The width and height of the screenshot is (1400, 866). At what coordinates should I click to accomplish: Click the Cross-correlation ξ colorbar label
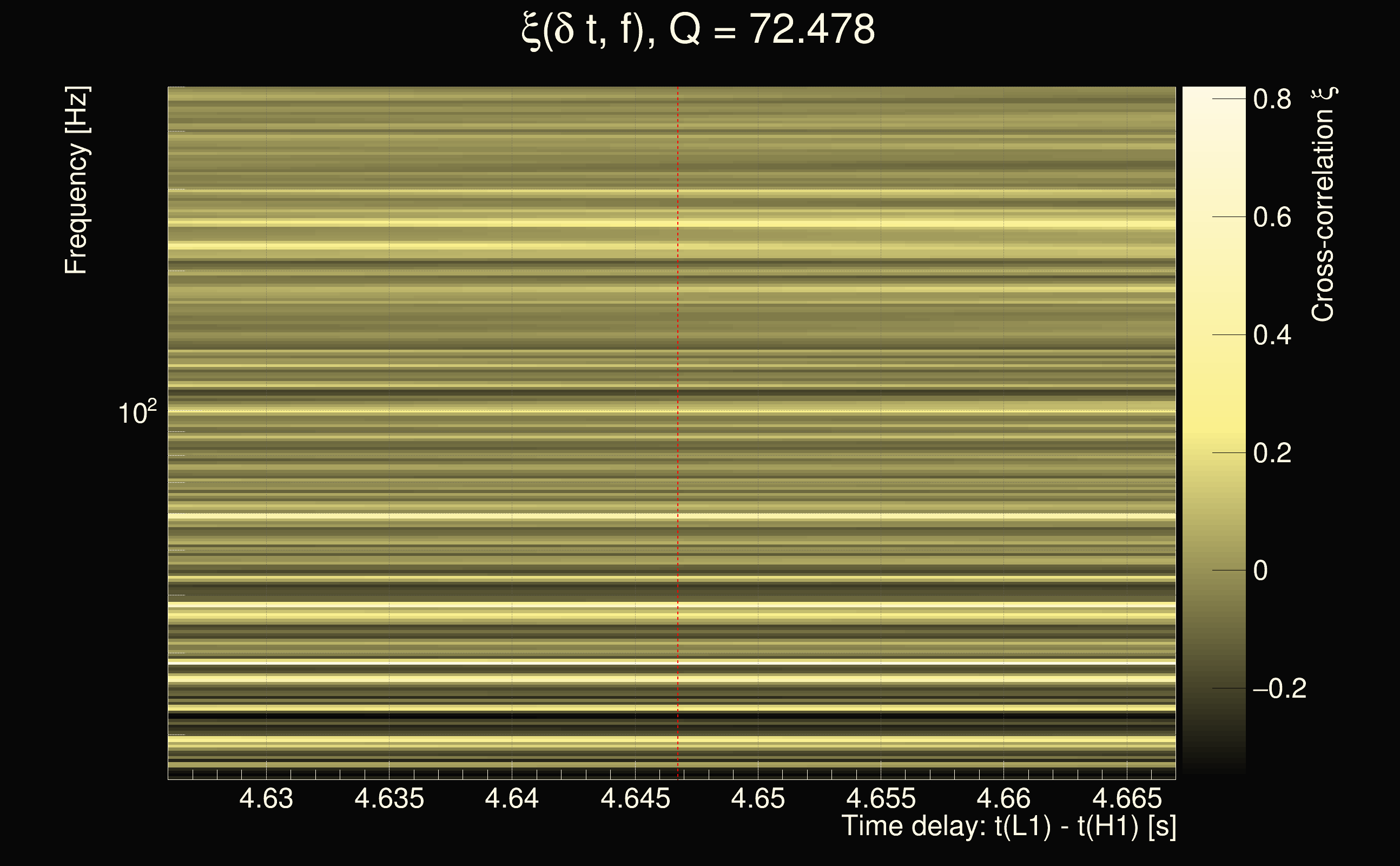(x=1323, y=205)
